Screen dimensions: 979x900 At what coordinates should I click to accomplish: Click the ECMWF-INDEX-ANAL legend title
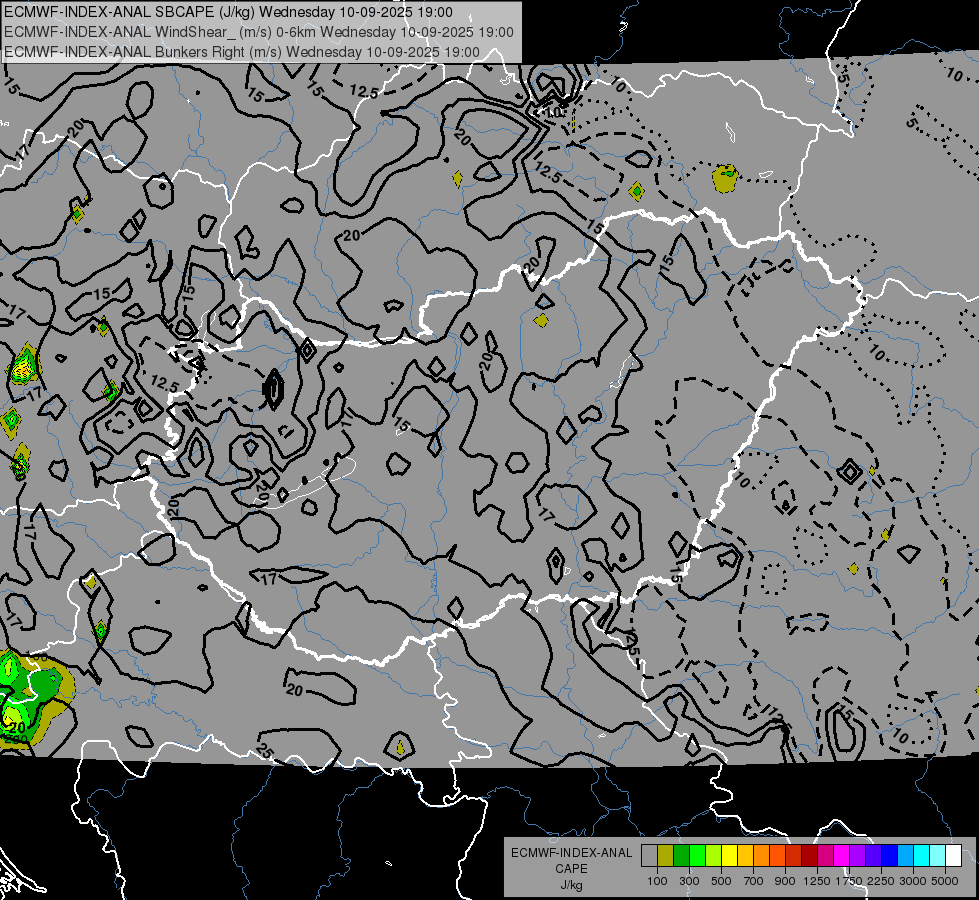[x=571, y=853]
